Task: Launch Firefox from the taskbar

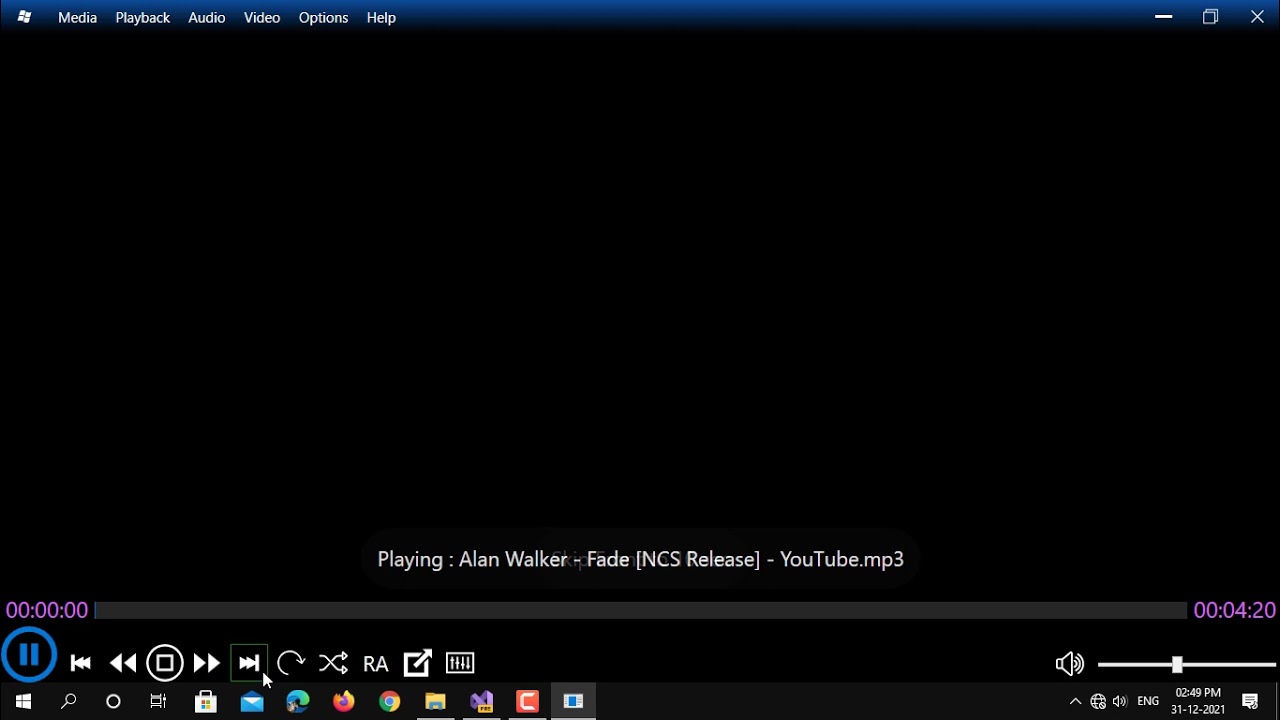Action: 344,702
